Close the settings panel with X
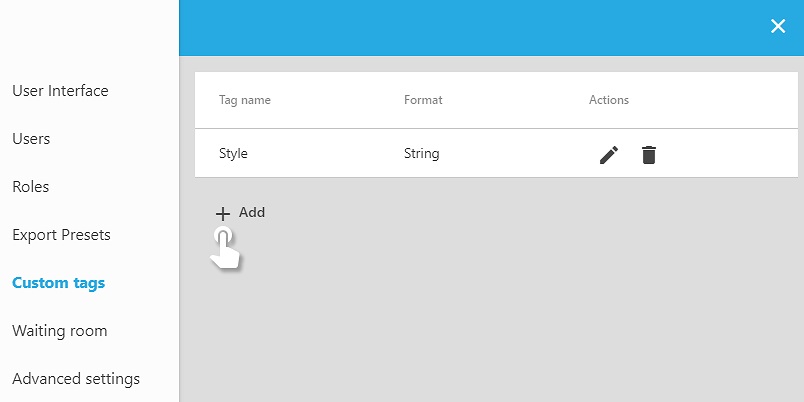Image resolution: width=804 pixels, height=402 pixels. tap(778, 27)
